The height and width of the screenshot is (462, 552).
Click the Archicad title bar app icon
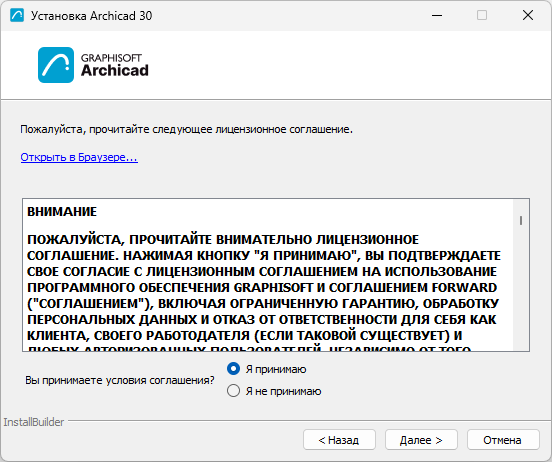[17, 15]
